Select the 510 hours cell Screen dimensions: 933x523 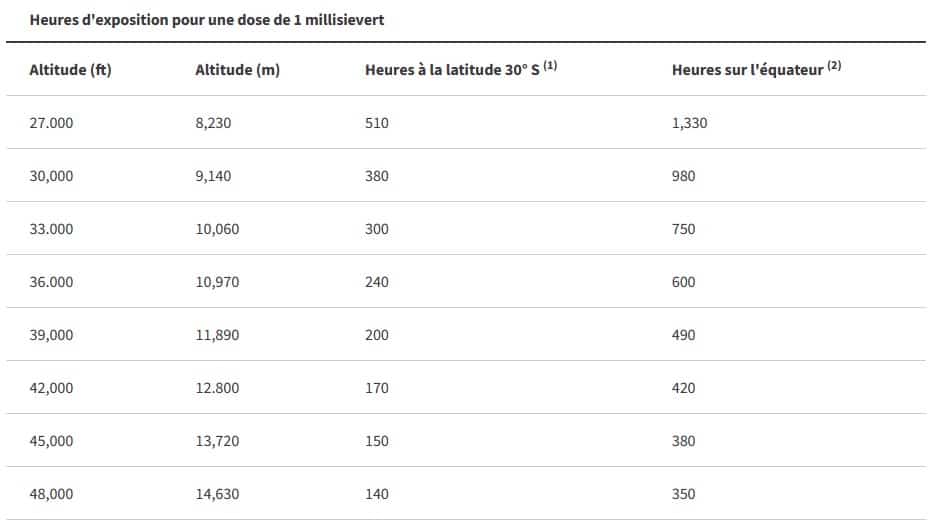click(x=377, y=123)
